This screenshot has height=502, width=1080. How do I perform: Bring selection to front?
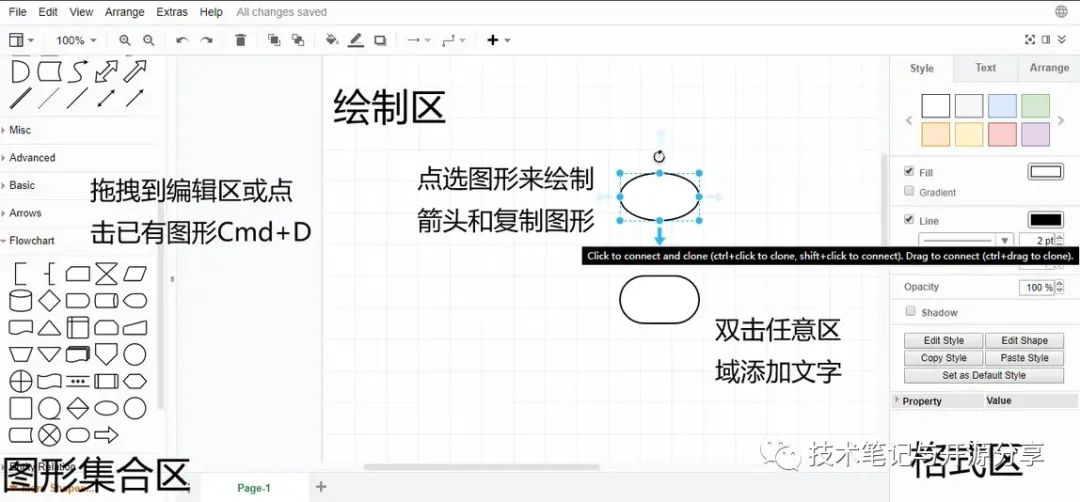(274, 41)
